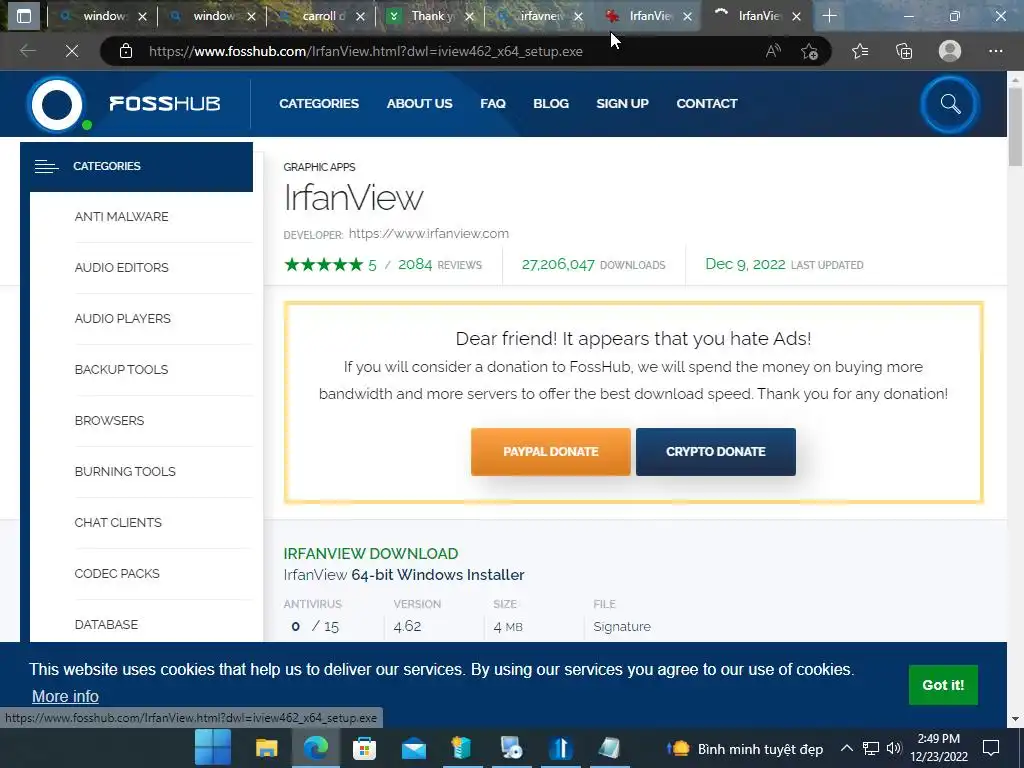
Task: Accept cookies with Got it! button
Action: [x=943, y=685]
